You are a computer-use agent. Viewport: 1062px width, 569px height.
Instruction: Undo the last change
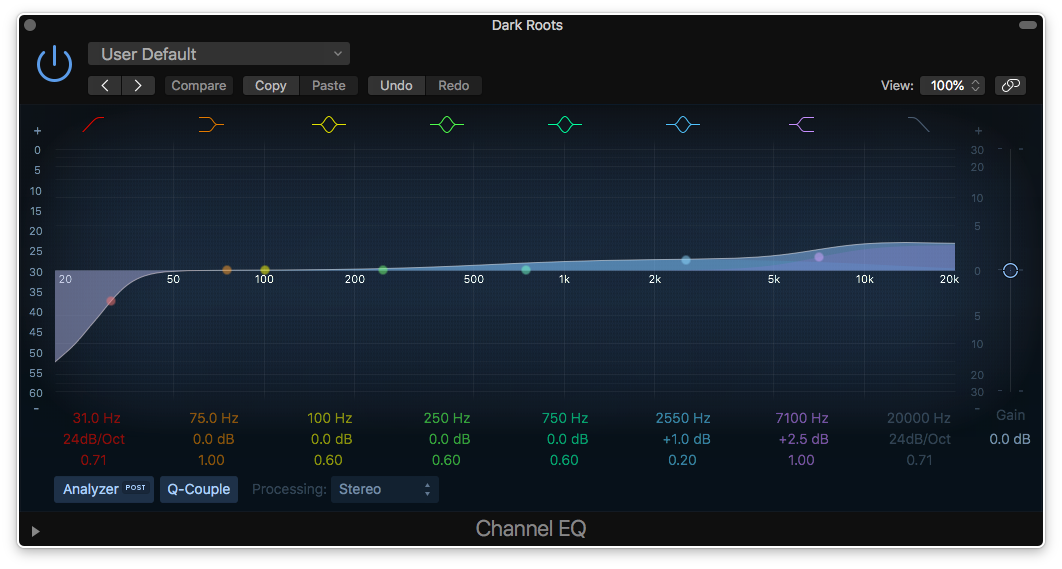point(396,85)
